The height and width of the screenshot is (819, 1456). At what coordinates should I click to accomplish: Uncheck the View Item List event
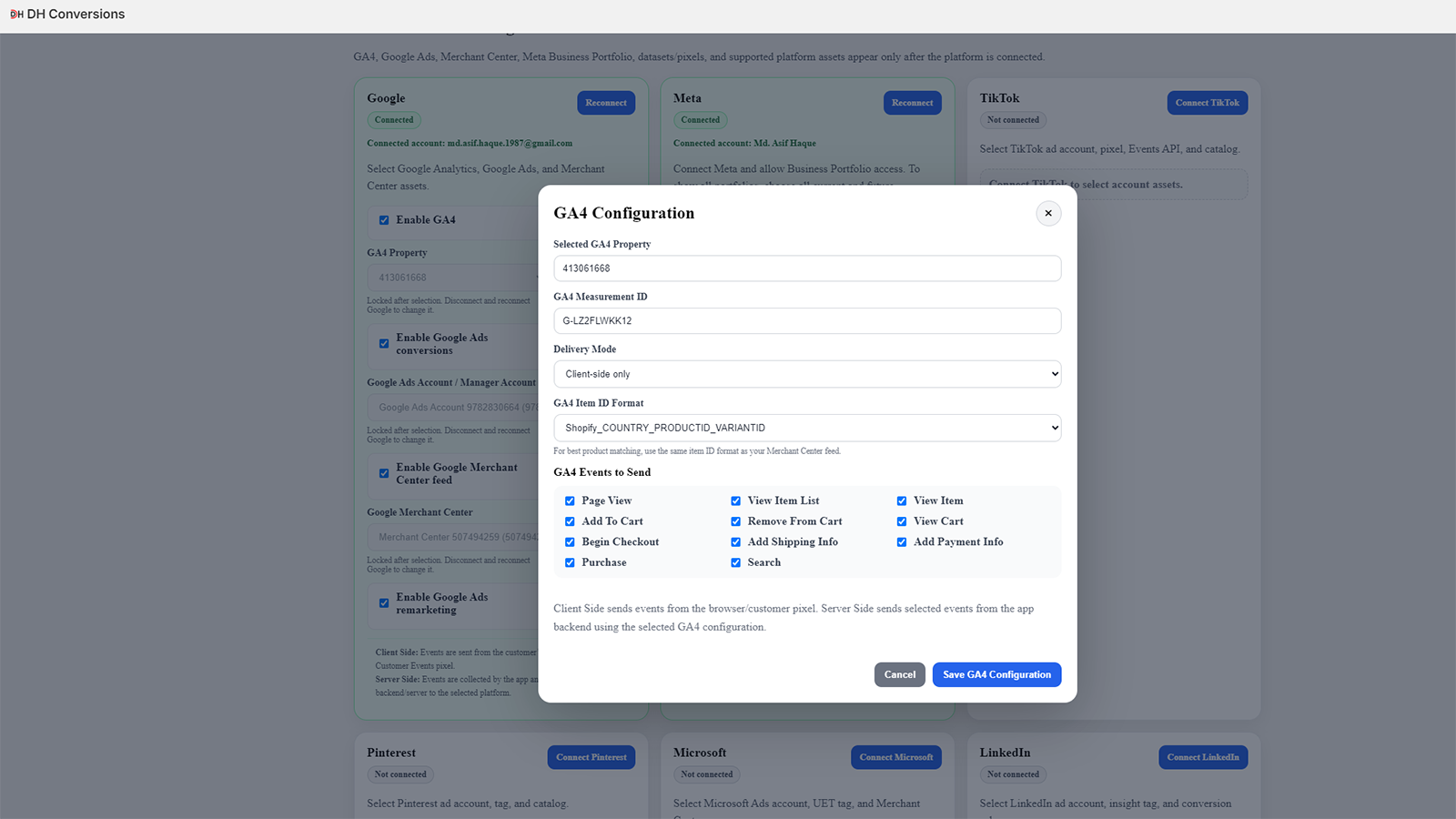[735, 501]
